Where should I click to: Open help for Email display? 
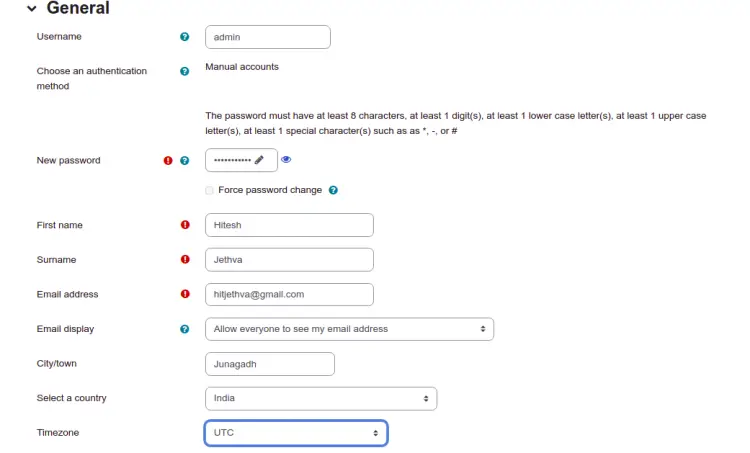[x=185, y=329]
